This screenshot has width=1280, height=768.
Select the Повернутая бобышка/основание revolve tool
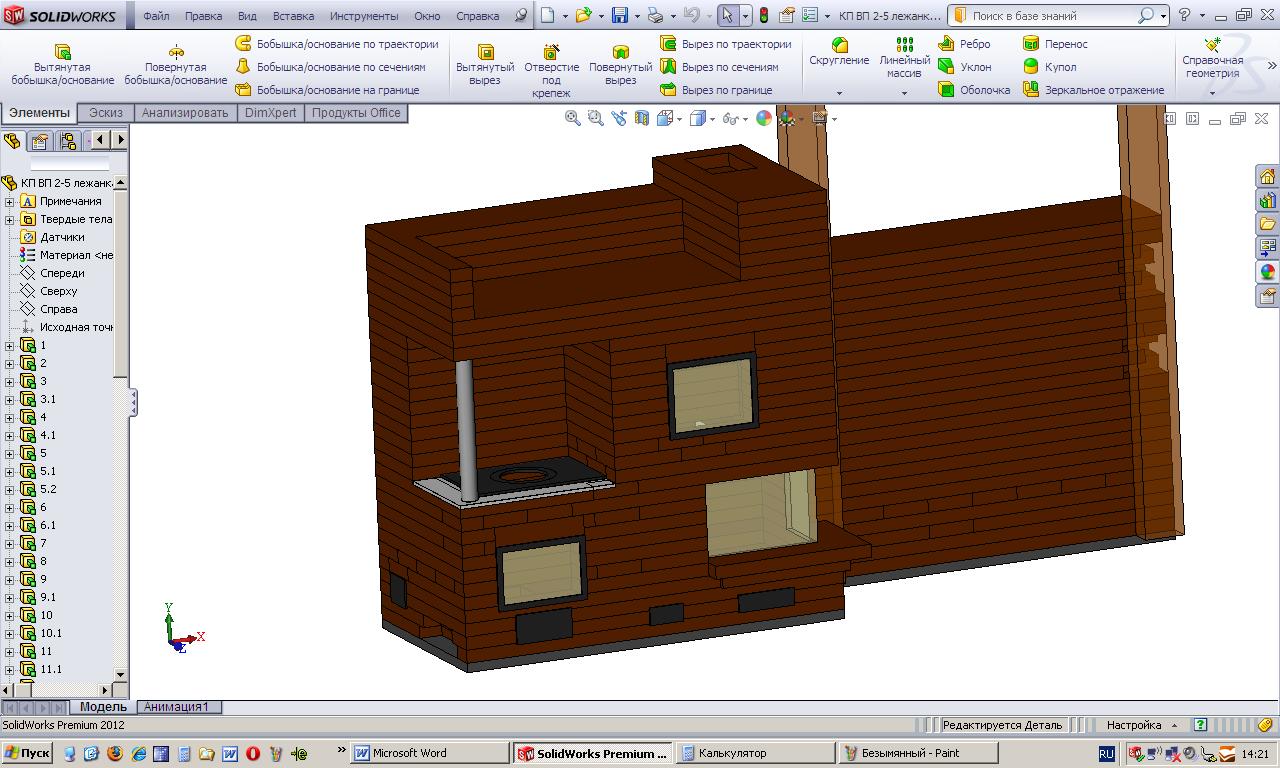click(x=176, y=64)
